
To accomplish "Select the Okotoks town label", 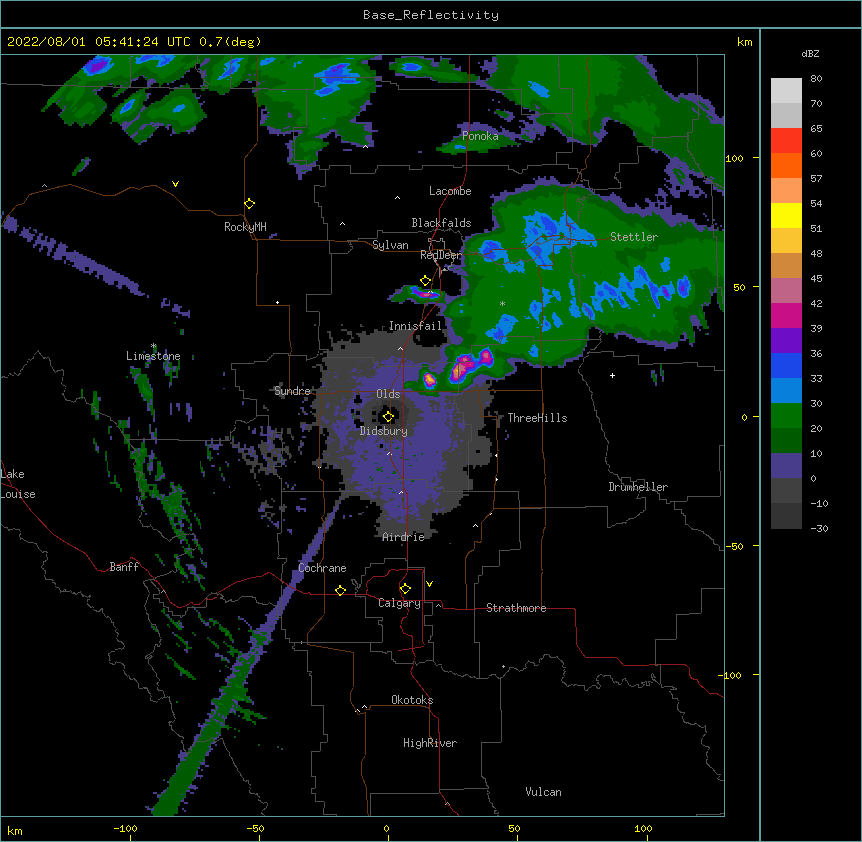I will [x=412, y=700].
